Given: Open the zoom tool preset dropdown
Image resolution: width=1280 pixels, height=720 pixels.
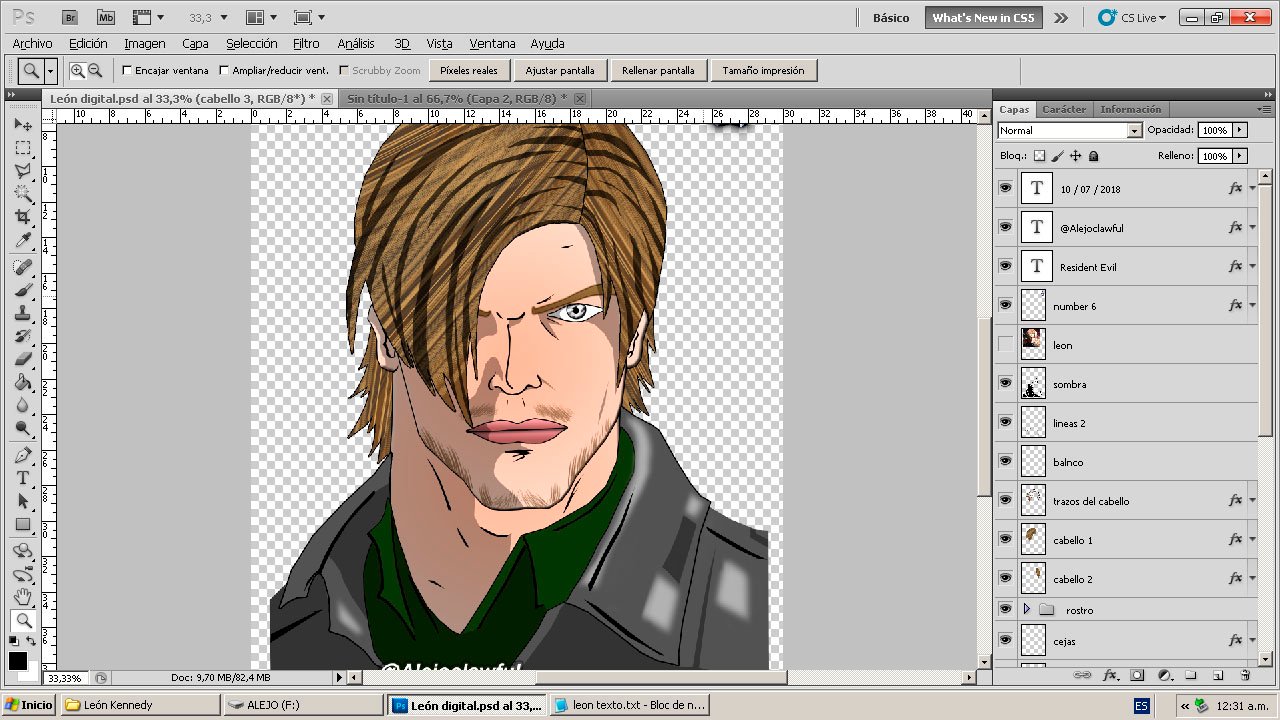Looking at the screenshot, I should [50, 70].
